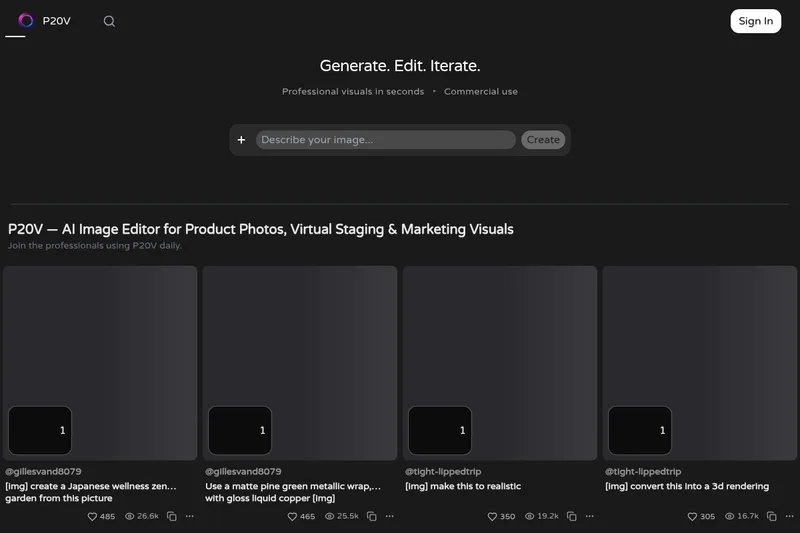The height and width of the screenshot is (533, 800).
Task: Open @gillesvand8079 profile on zen garden card
Action: click(43, 472)
